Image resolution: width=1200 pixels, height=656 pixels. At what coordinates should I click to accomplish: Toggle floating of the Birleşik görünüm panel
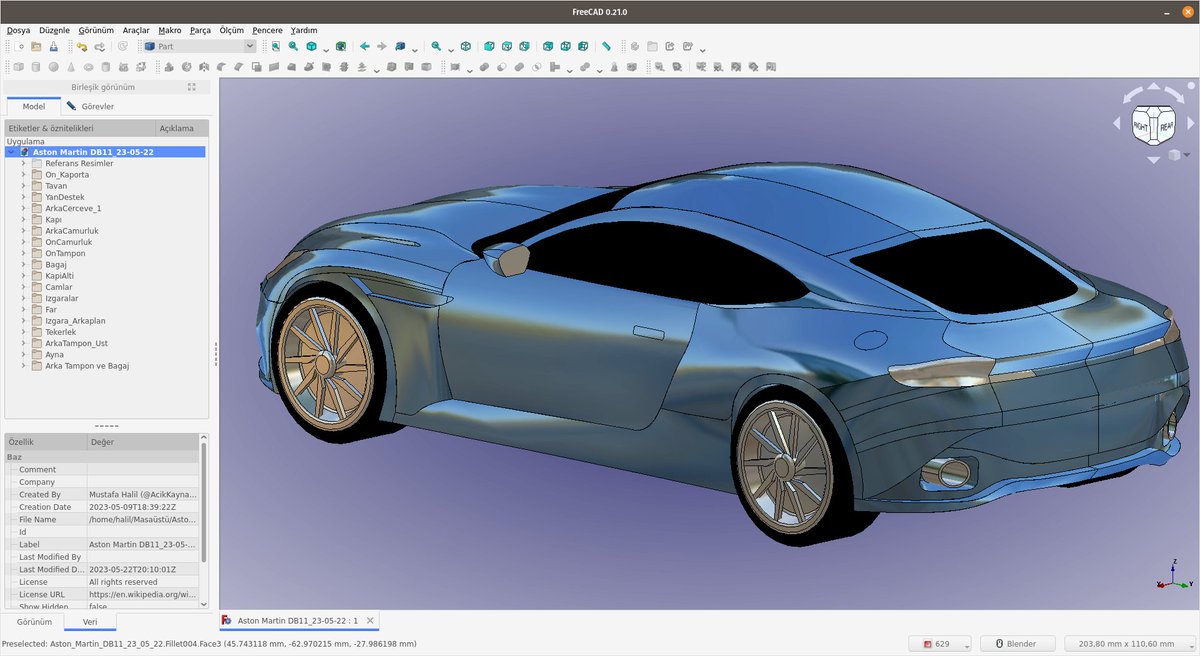(192, 87)
